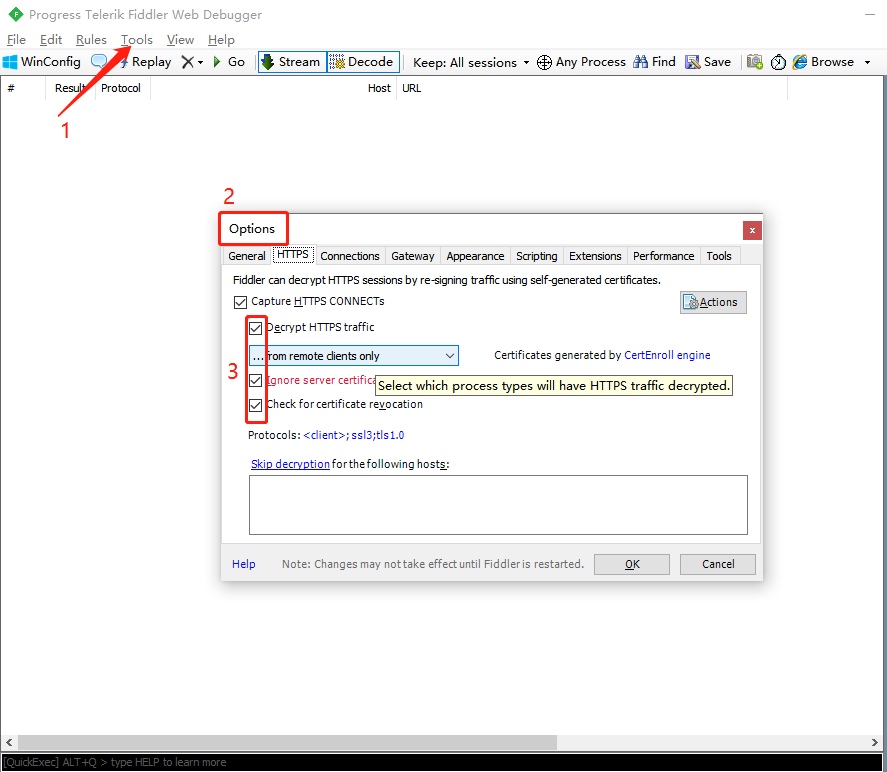Click the scroll left arrow of session list
This screenshot has width=887, height=772.
click(x=9, y=742)
